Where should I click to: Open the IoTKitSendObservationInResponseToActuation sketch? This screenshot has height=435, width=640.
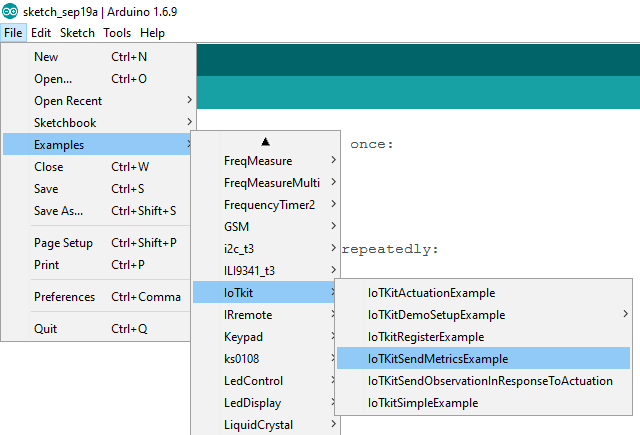pyautogui.click(x=483, y=381)
